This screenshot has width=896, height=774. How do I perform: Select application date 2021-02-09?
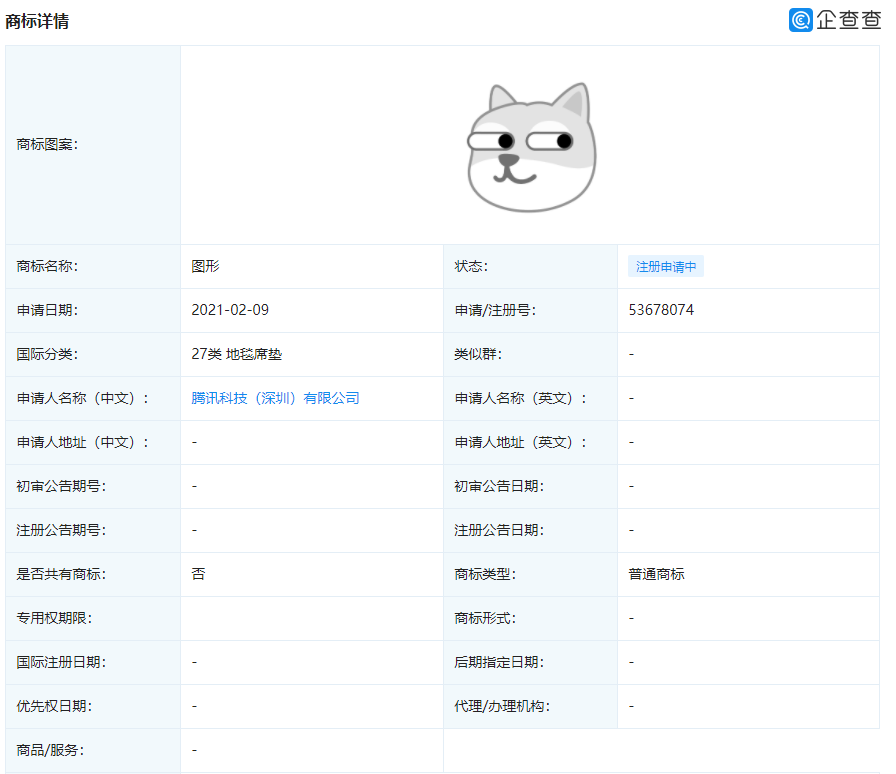pos(230,310)
